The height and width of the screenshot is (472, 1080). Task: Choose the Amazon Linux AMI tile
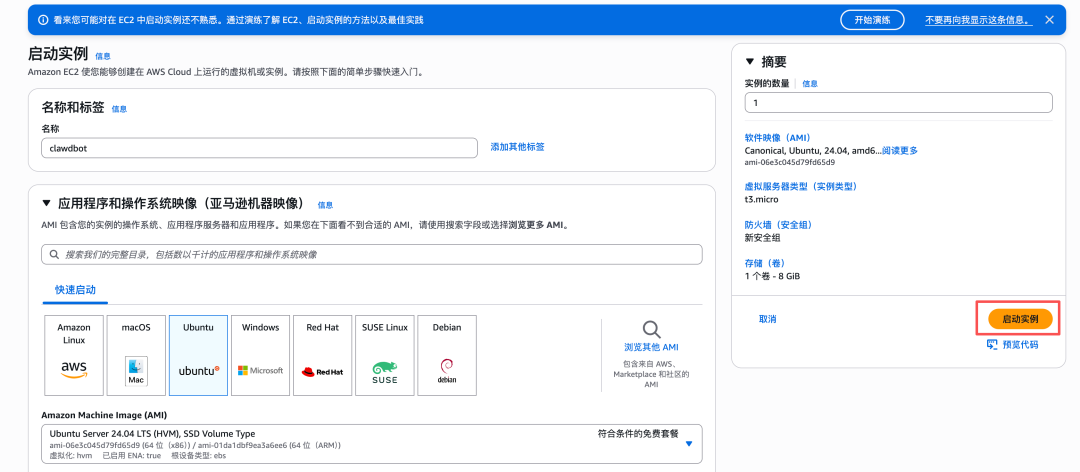click(74, 356)
